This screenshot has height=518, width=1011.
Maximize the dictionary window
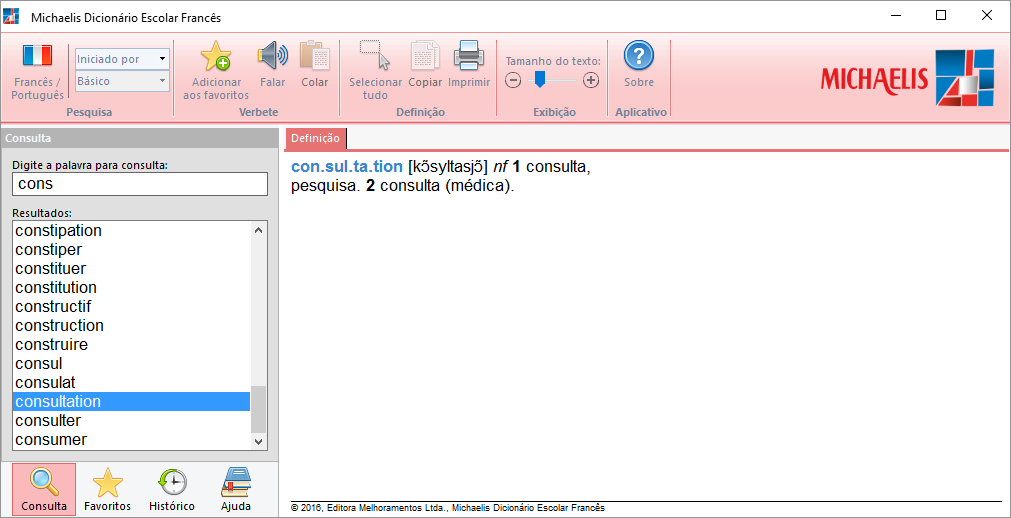pos(941,16)
